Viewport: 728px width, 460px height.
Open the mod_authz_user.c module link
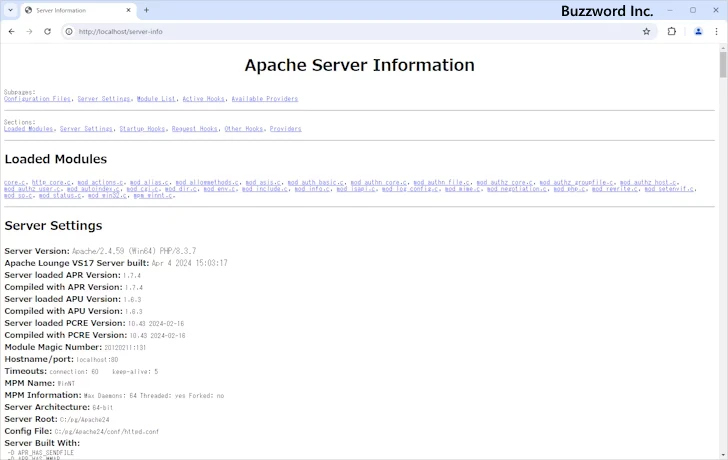tap(32, 189)
